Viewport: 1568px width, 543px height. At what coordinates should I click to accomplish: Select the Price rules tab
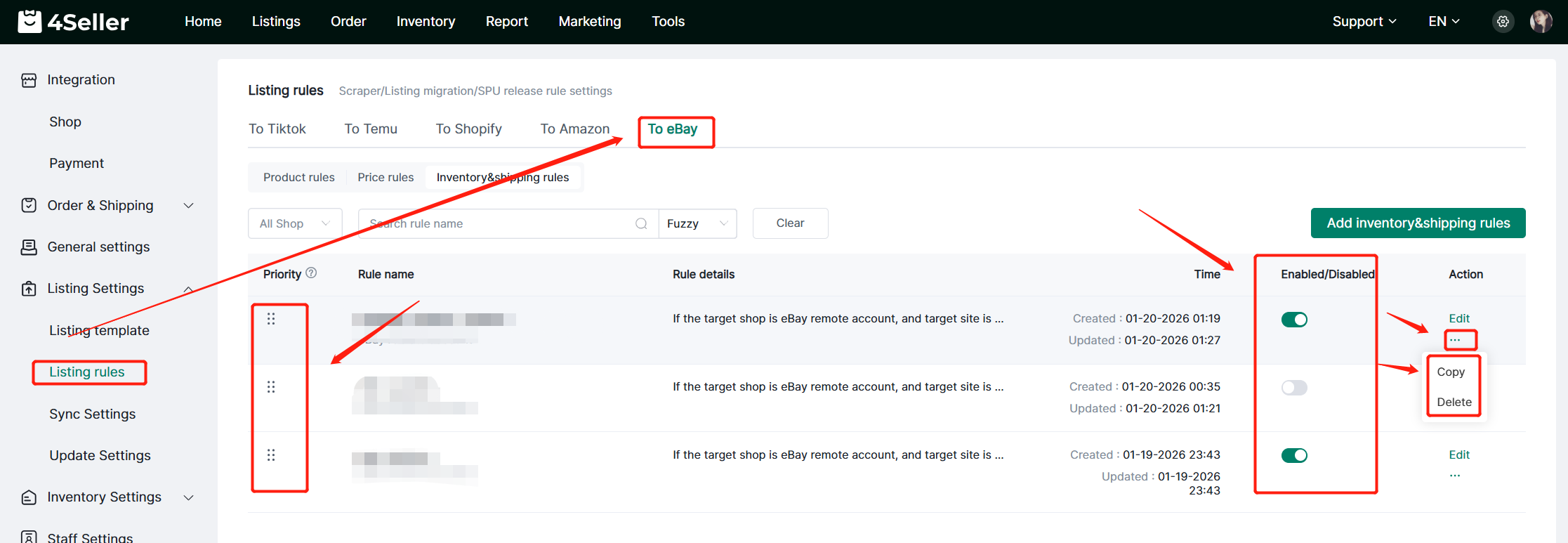click(x=386, y=177)
